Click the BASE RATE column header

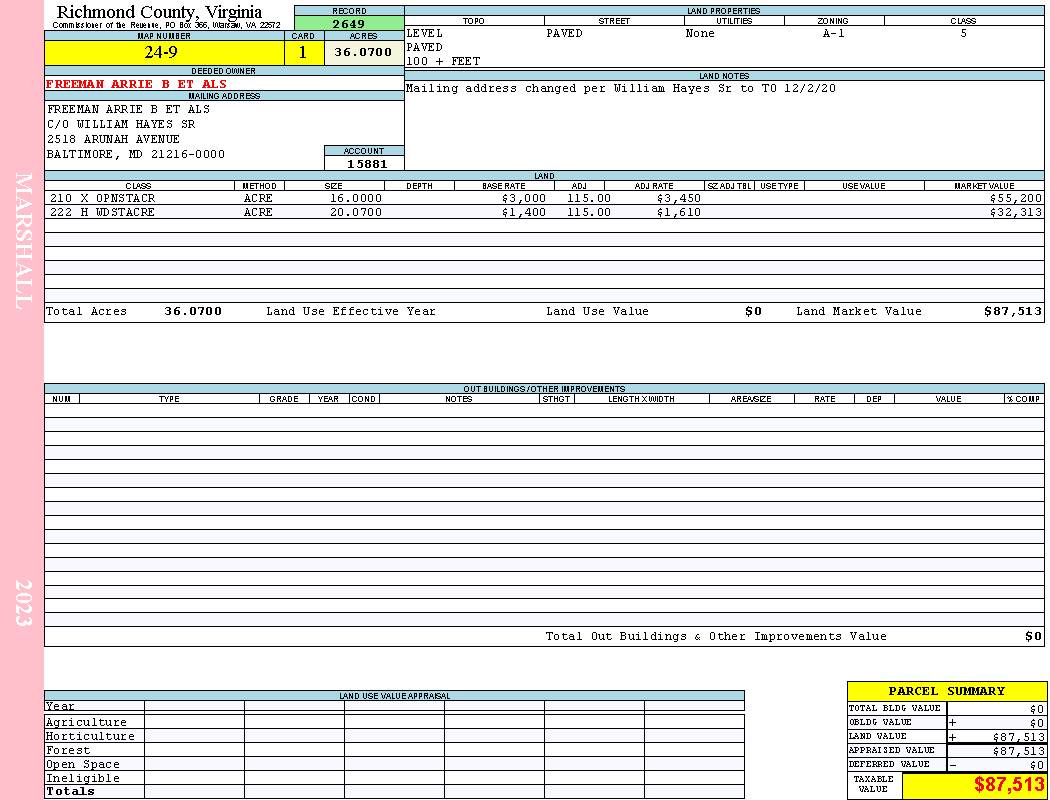pyautogui.click(x=504, y=186)
